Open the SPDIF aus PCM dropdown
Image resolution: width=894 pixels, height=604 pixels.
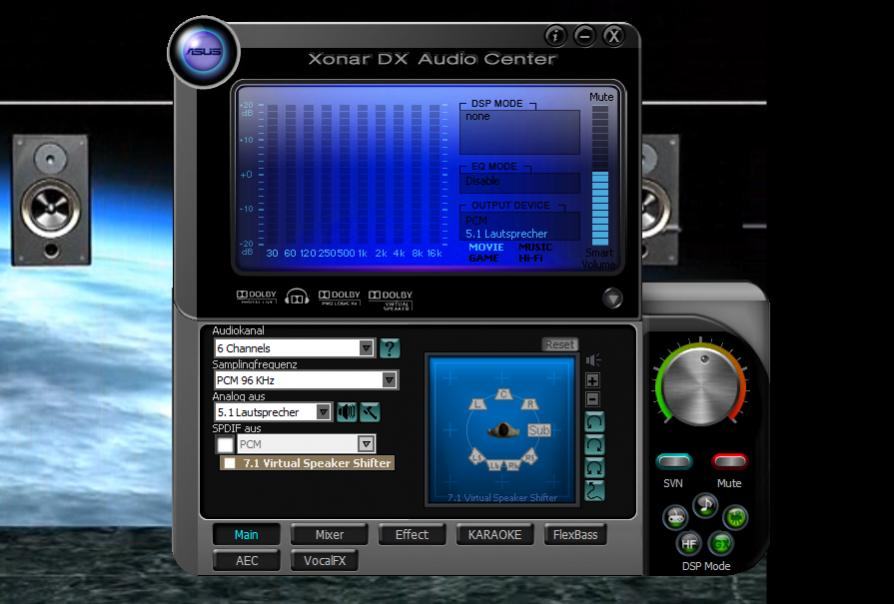pyautogui.click(x=306, y=444)
